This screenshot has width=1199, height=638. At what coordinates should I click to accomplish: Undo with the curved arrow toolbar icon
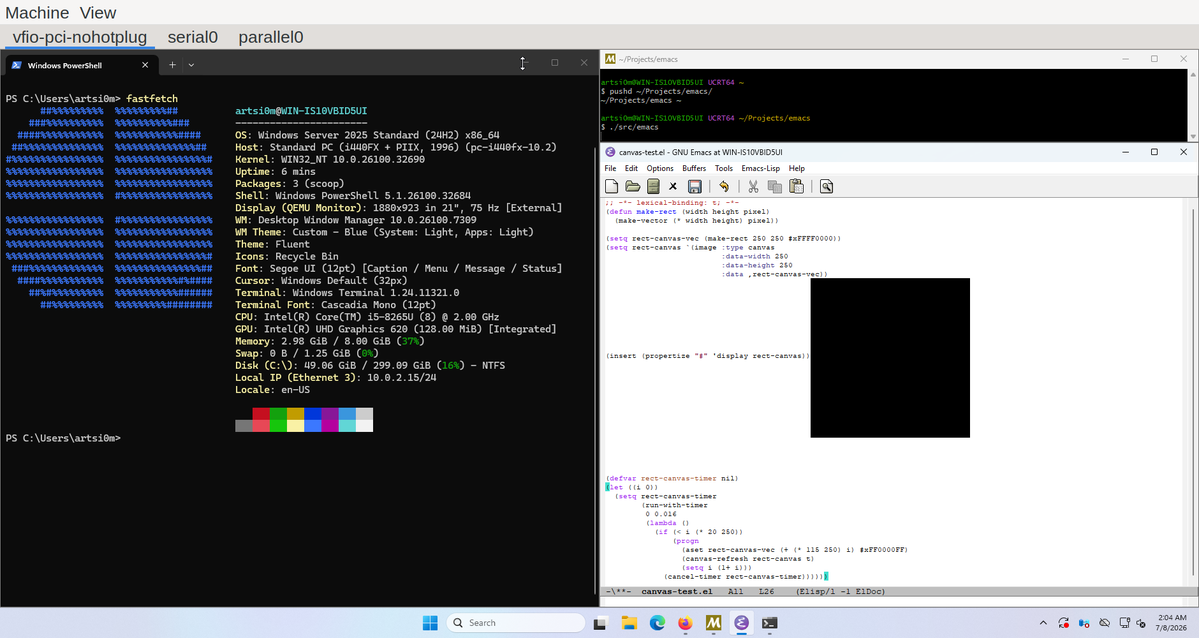coord(723,186)
